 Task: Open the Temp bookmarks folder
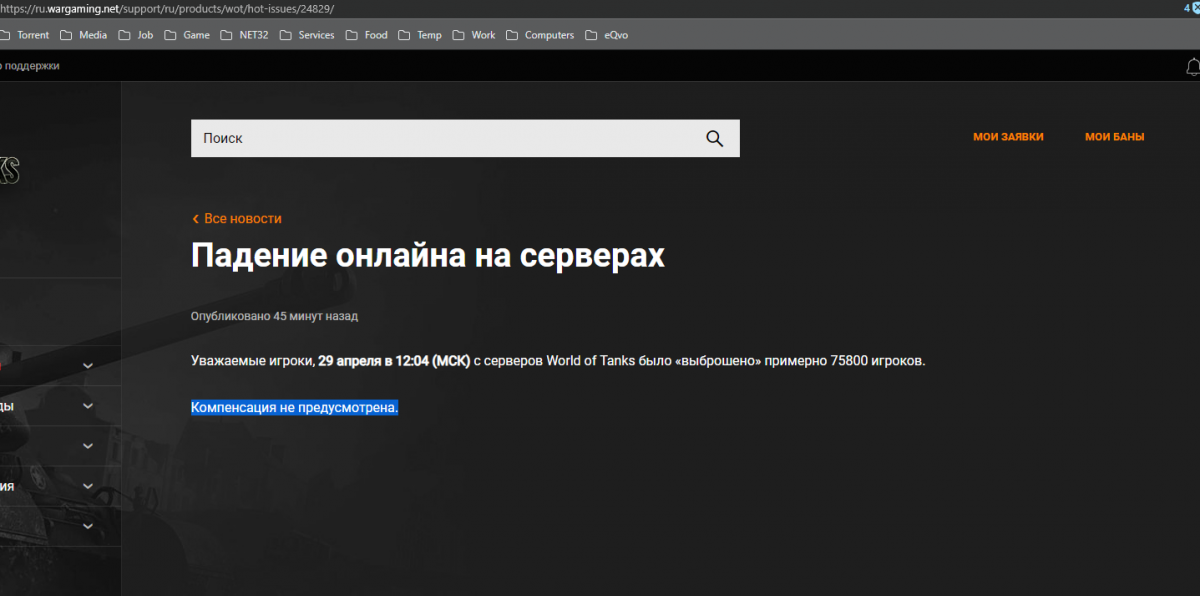420,35
